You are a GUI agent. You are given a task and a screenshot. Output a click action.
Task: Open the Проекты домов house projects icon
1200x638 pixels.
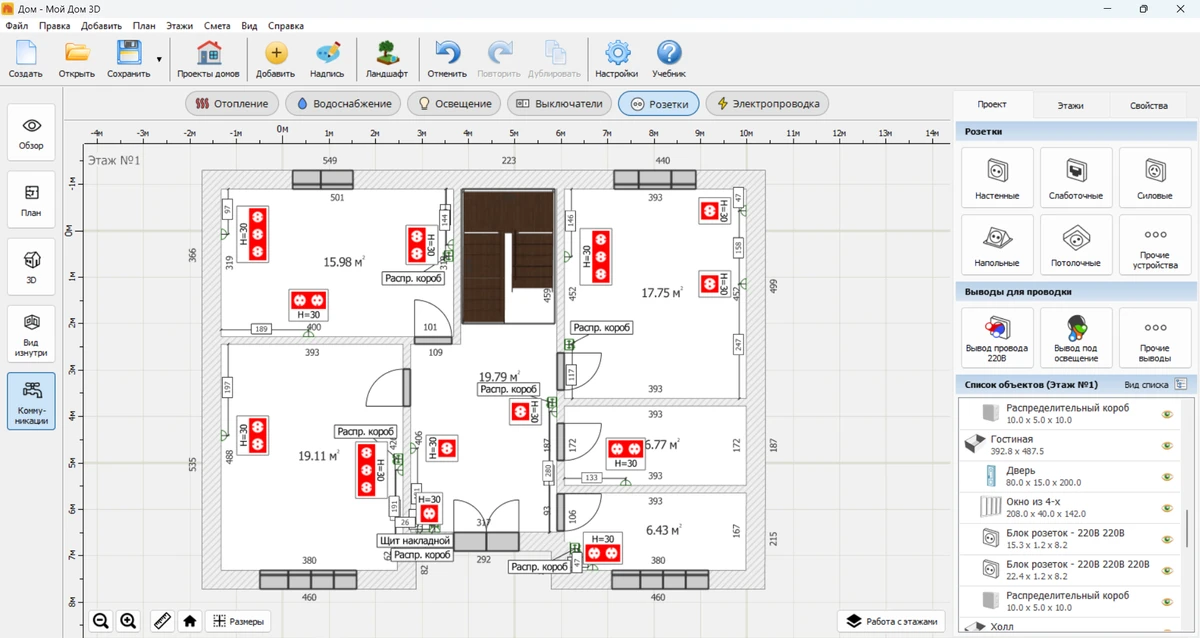208,59
